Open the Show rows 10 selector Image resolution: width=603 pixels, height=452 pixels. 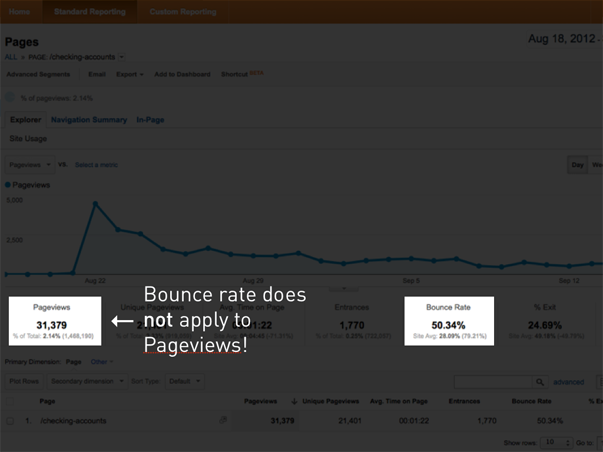[556, 442]
